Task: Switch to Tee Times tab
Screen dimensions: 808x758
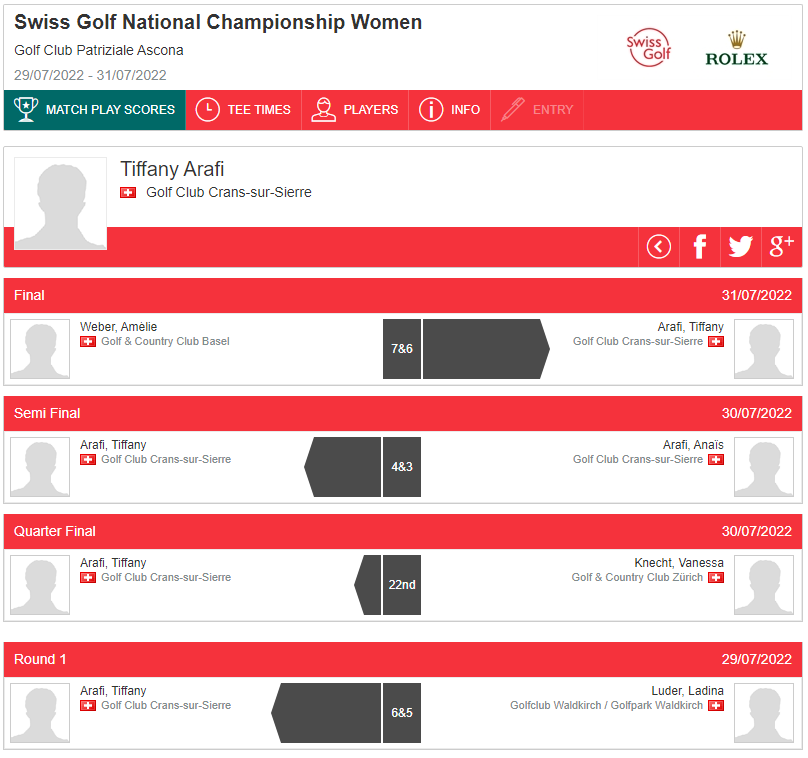Action: pos(243,110)
